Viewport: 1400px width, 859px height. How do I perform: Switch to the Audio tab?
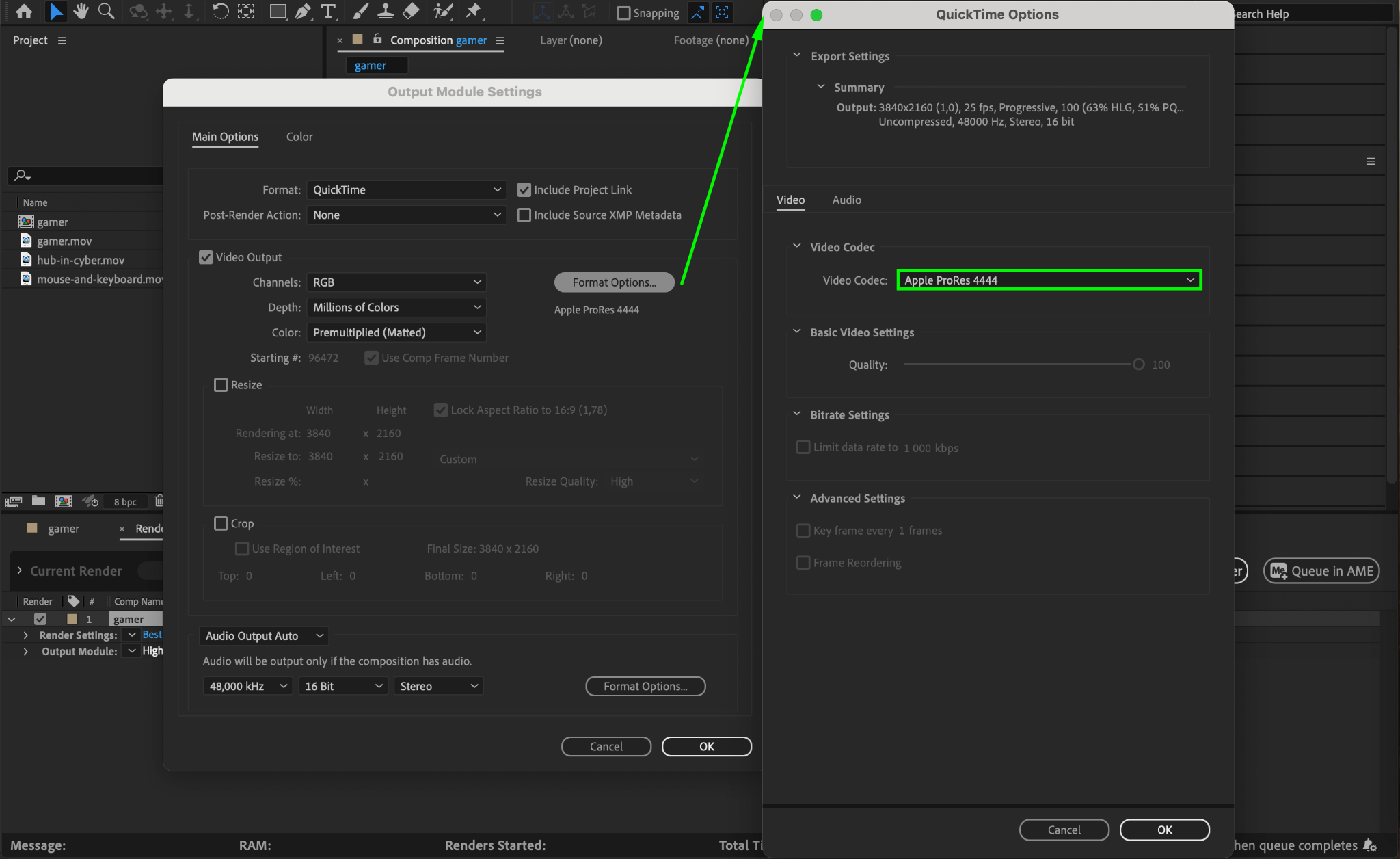point(846,200)
